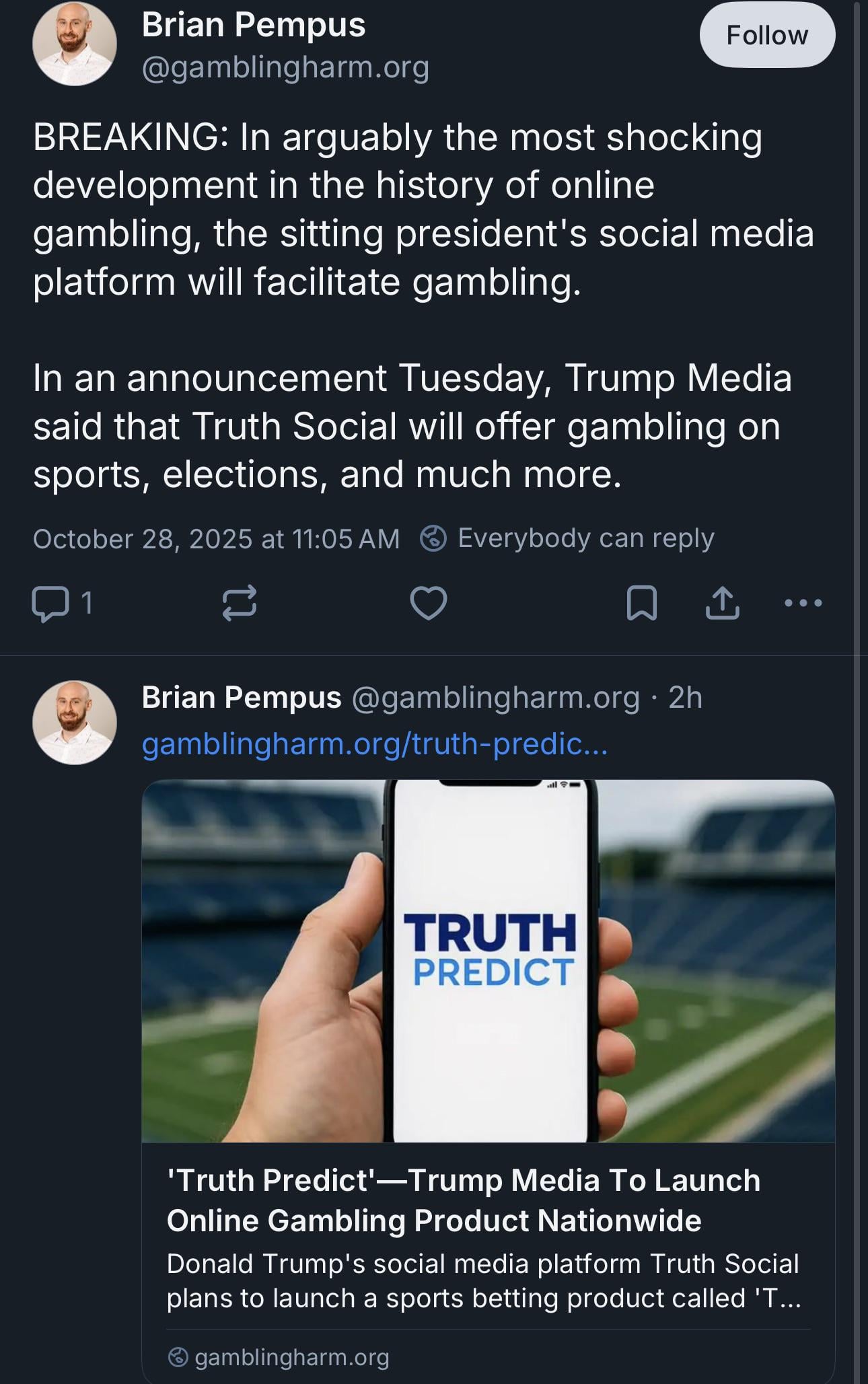Screen dimensions: 868x1384
Task: Repost this post using the repost icon
Action: click(x=240, y=602)
